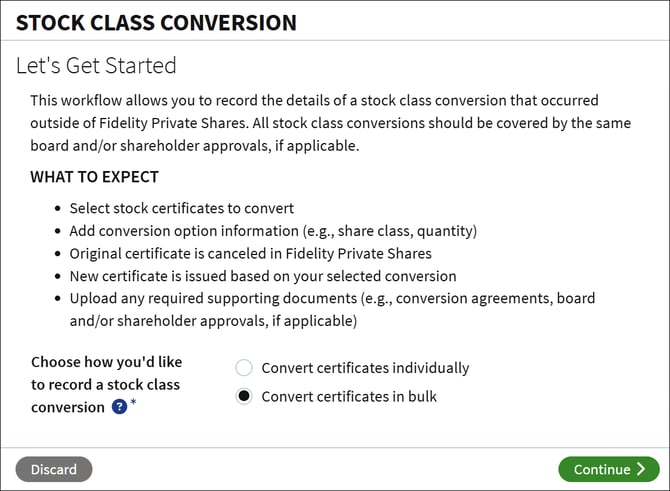Click 'Upload any required supporting documents' bullet
This screenshot has width=670, height=491.
tap(332, 309)
